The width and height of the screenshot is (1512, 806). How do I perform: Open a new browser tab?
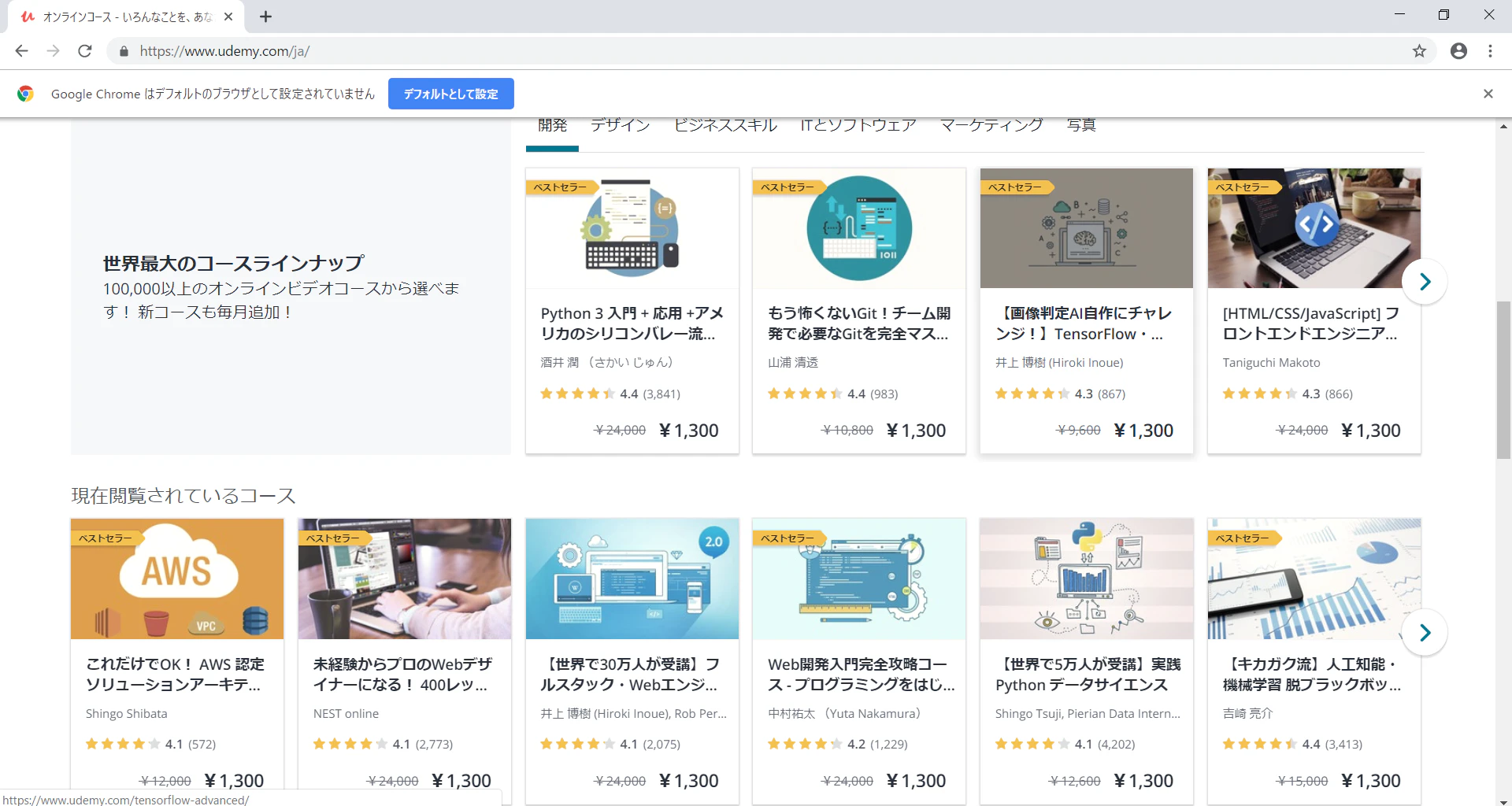click(x=265, y=16)
